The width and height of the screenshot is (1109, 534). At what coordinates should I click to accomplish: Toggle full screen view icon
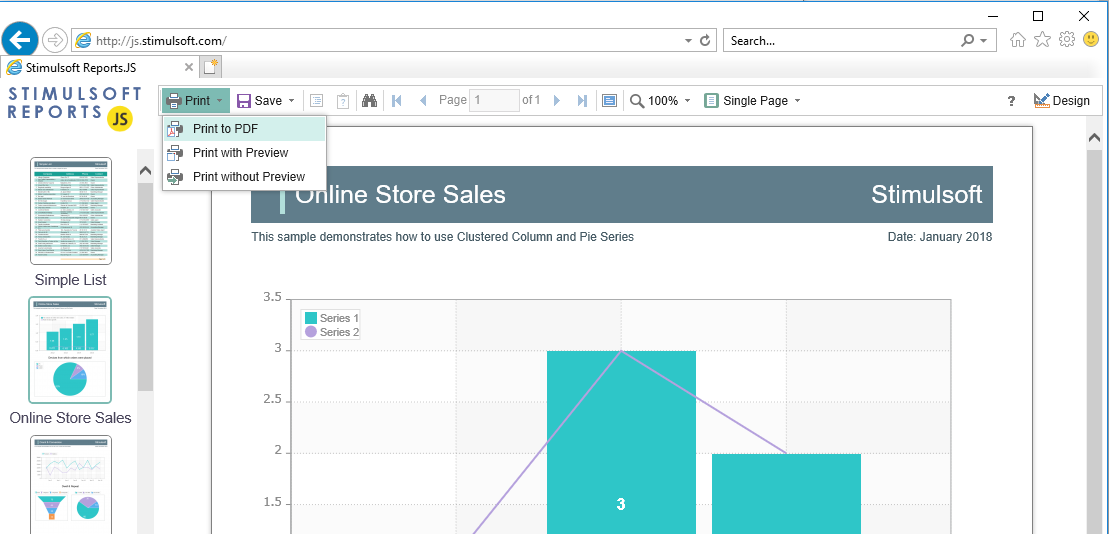point(609,101)
